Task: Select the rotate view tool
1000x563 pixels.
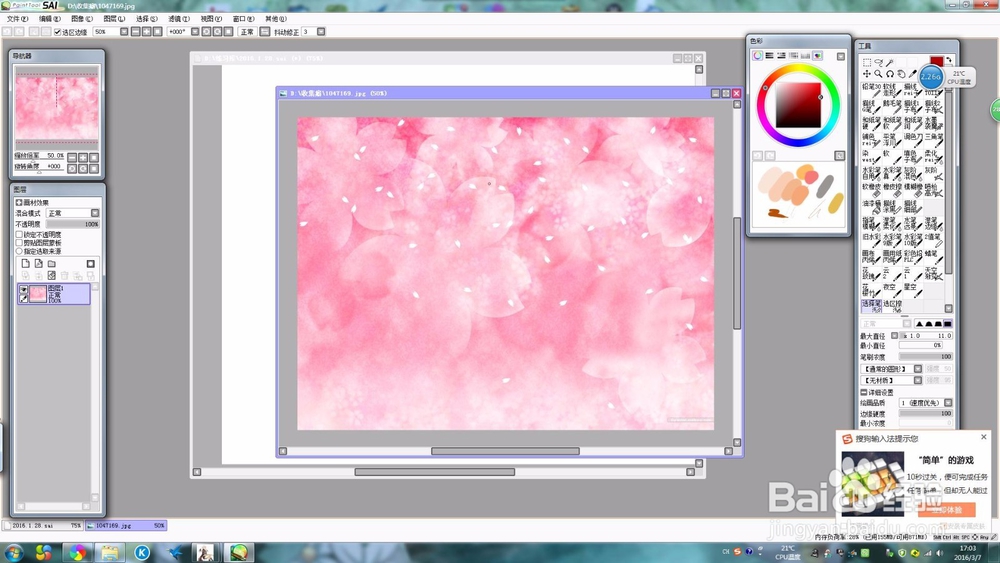Action: [x=890, y=74]
